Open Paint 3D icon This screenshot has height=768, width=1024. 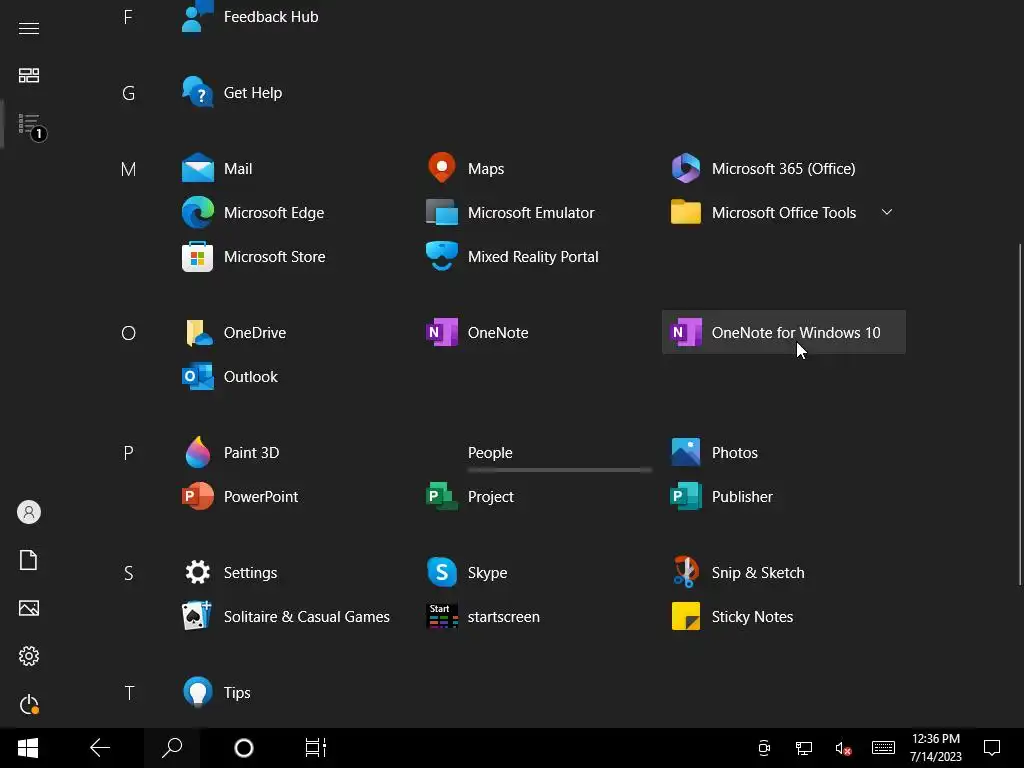197,453
